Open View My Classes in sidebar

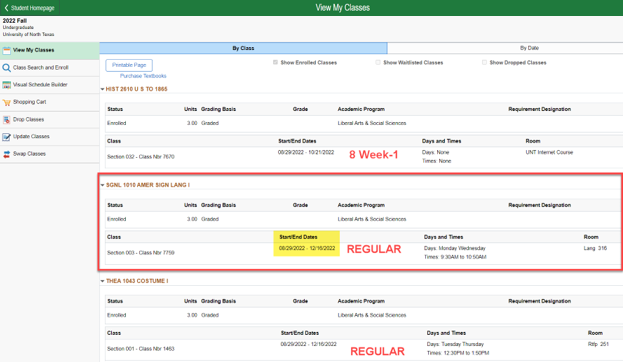pyautogui.click(x=49, y=51)
